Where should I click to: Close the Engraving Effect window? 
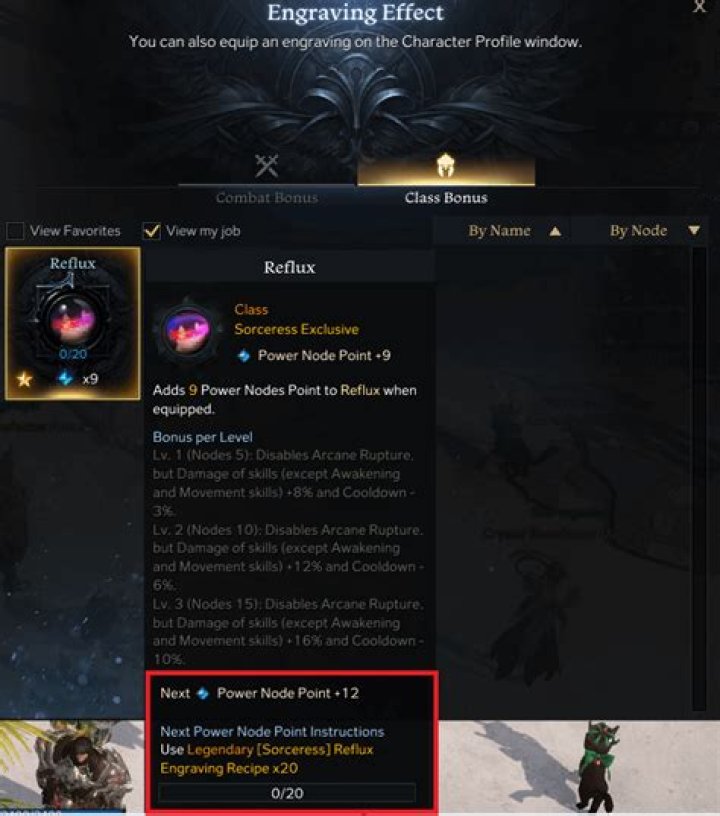tap(700, 6)
